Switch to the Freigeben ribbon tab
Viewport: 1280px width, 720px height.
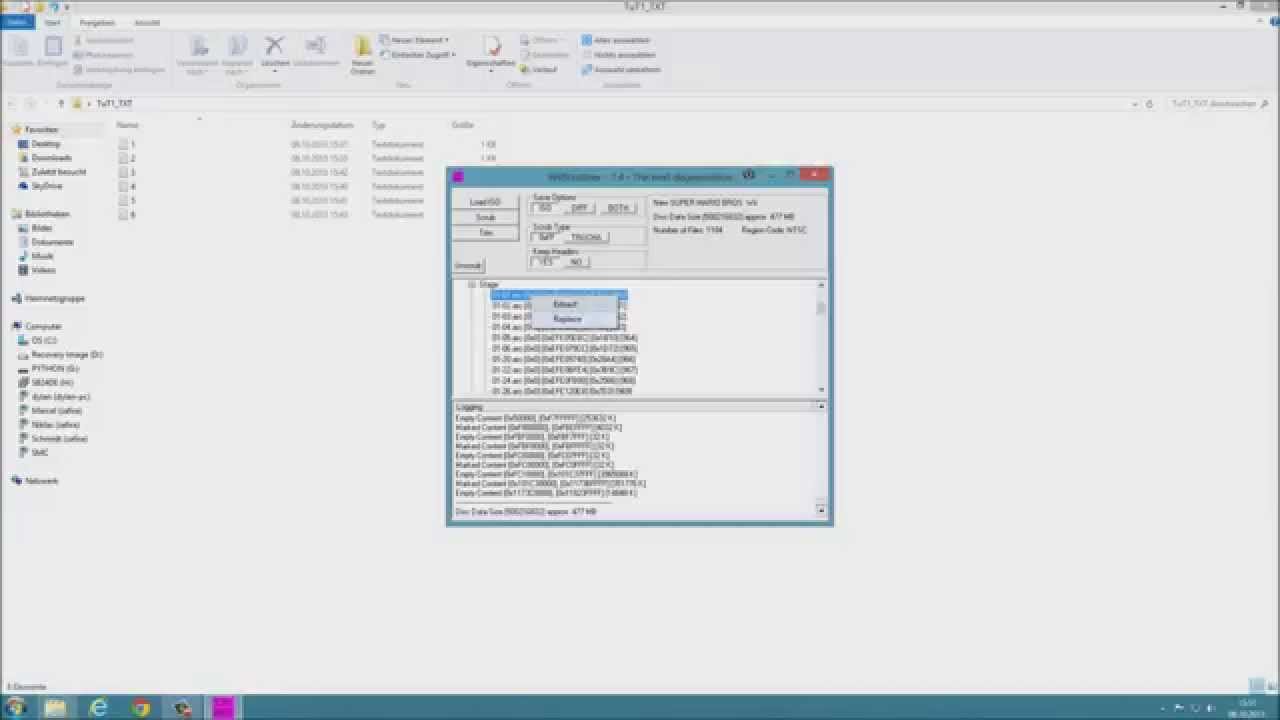coord(97,22)
